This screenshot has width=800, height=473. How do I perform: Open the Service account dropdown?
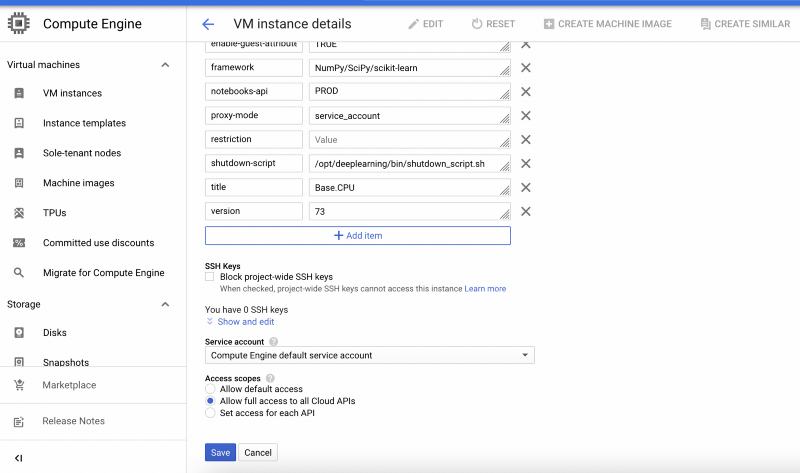coord(370,355)
